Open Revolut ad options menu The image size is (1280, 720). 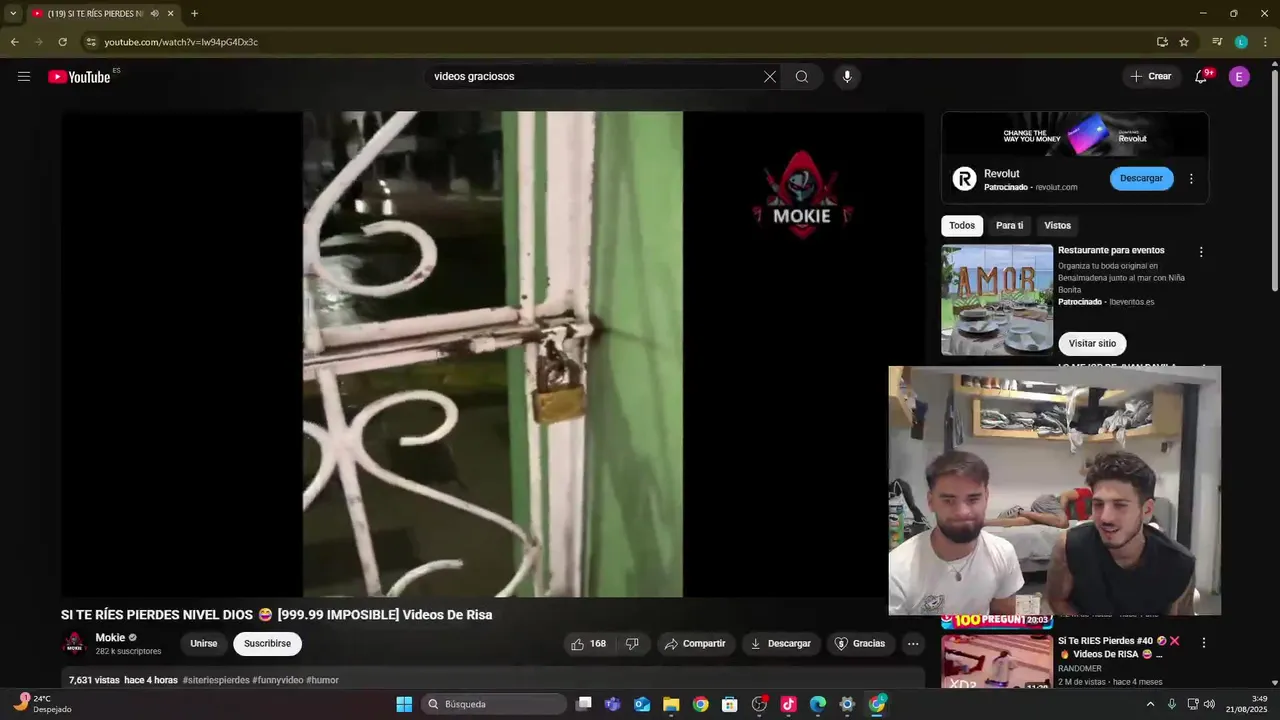(x=1191, y=179)
